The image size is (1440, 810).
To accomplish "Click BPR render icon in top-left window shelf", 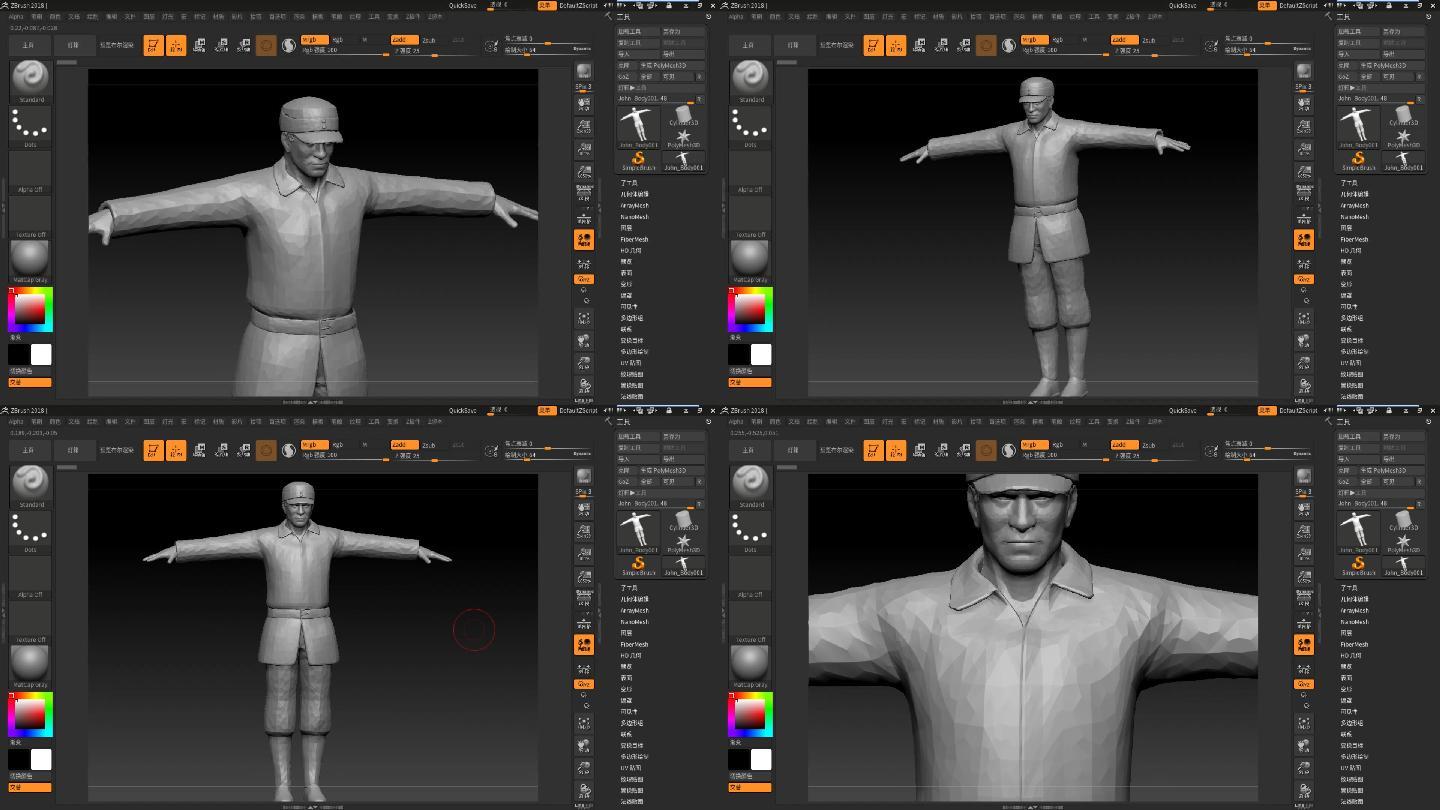I will click(584, 71).
